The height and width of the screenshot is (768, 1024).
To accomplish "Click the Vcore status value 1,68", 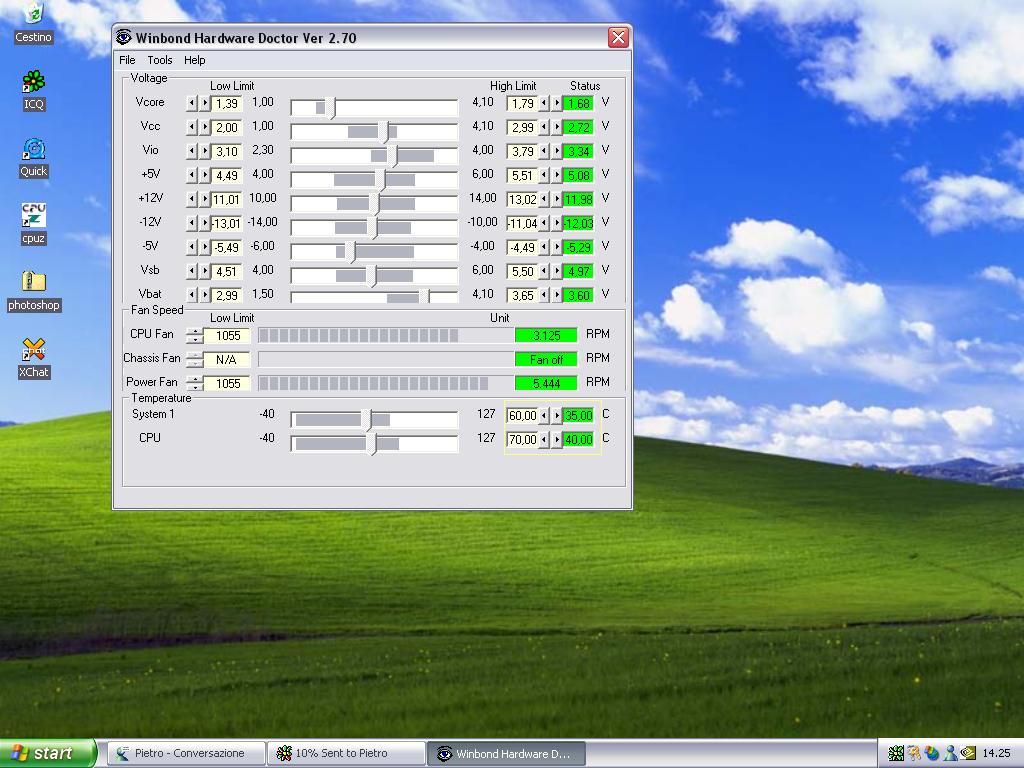I will [579, 103].
